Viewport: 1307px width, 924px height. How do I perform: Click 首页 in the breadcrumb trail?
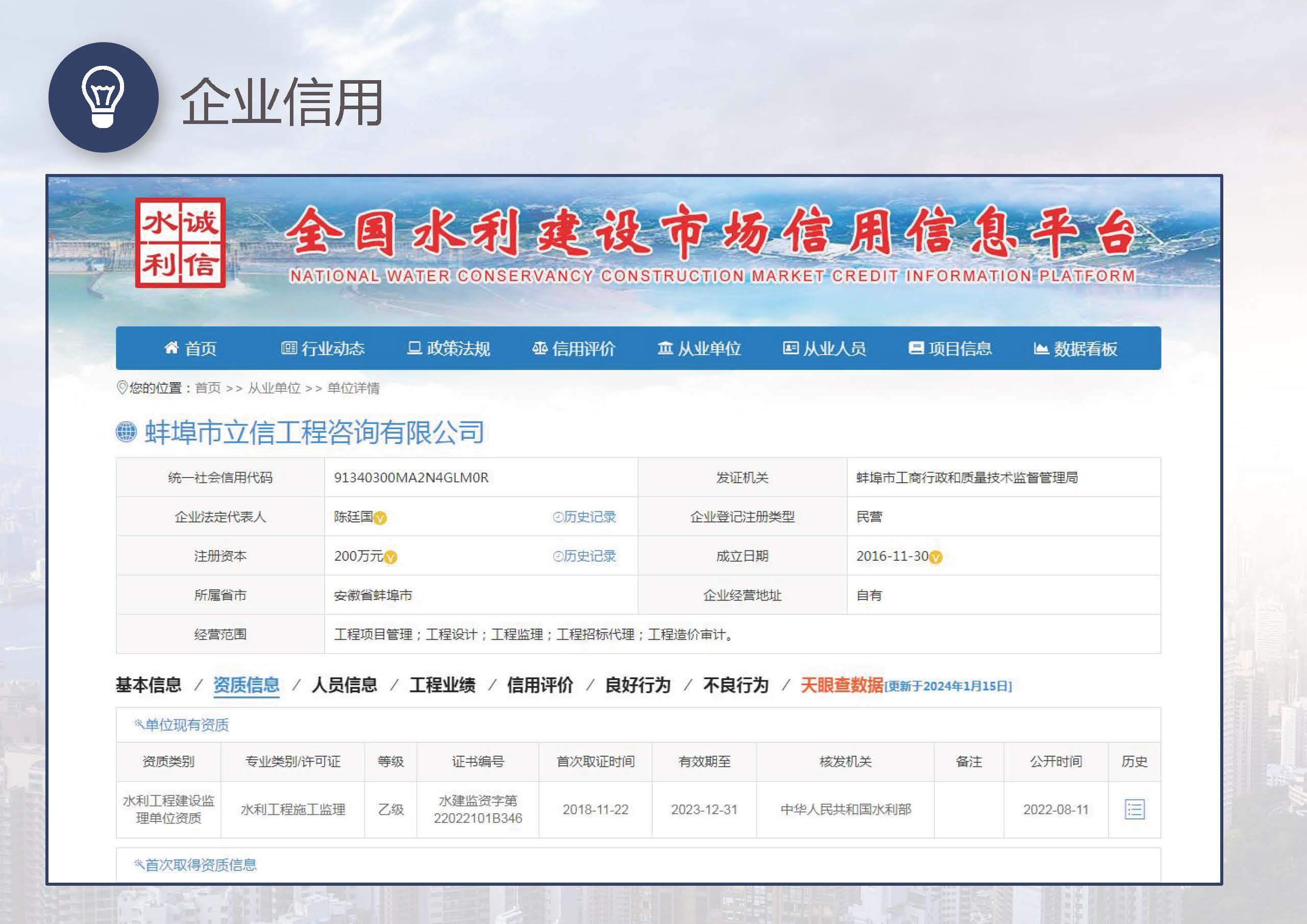point(208,388)
